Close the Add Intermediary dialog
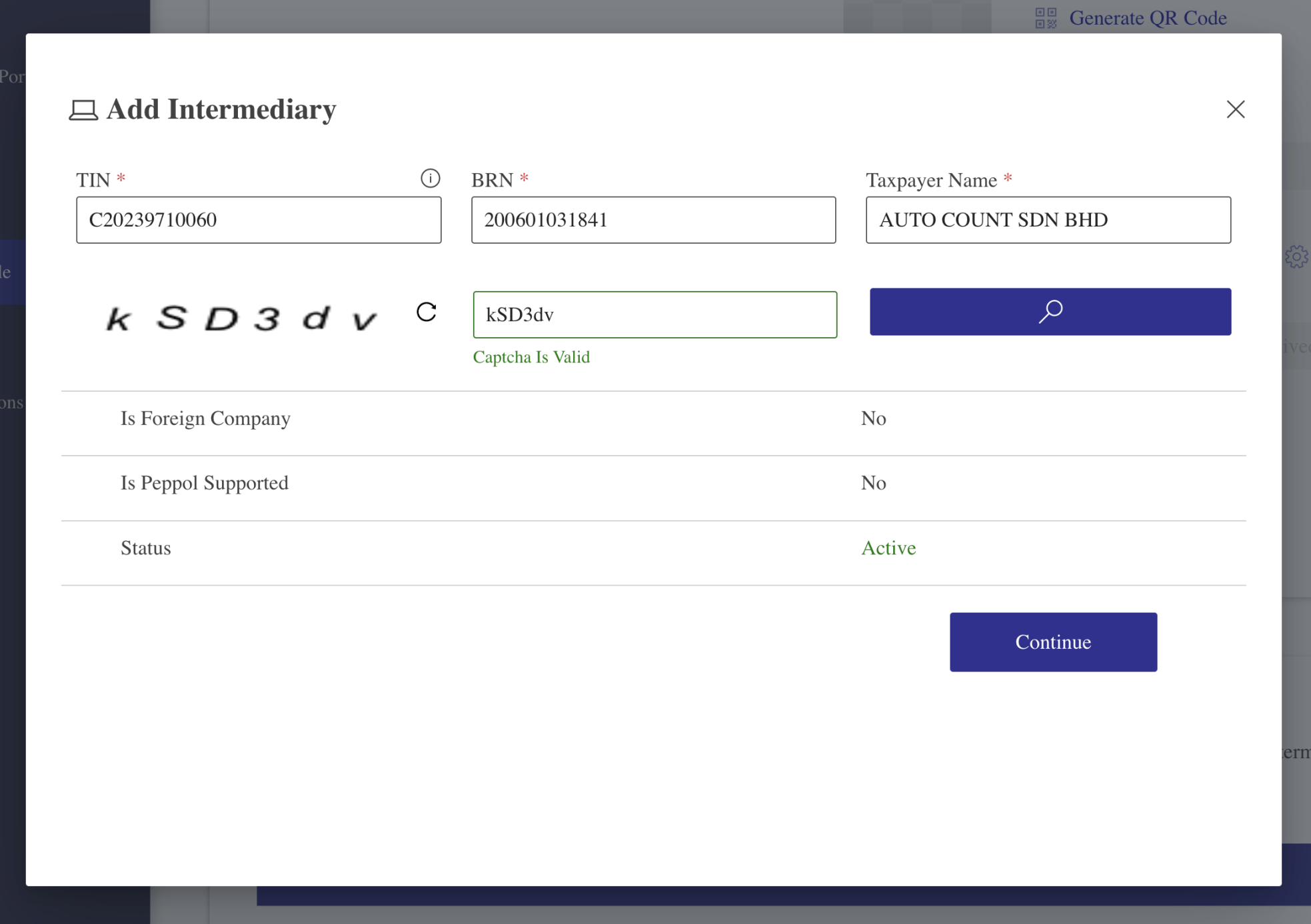Image resolution: width=1311 pixels, height=924 pixels. coord(1235,109)
